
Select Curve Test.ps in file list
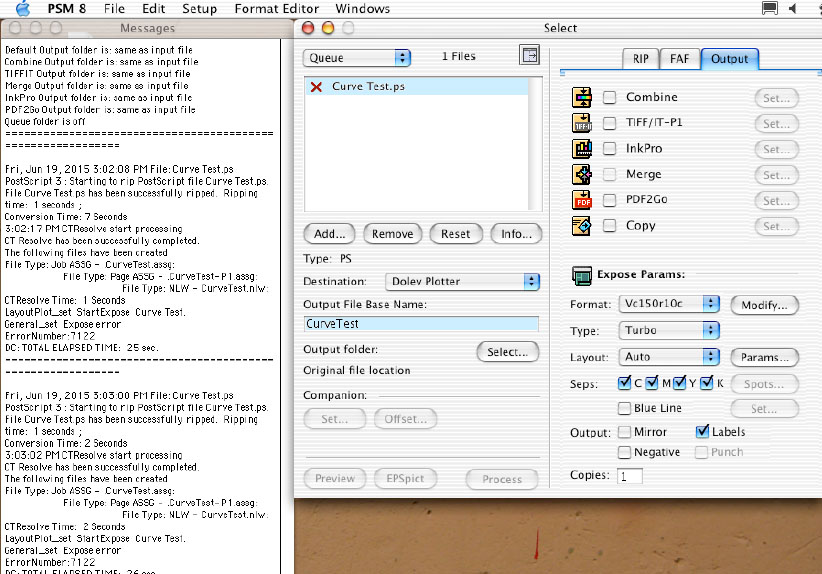(417, 86)
